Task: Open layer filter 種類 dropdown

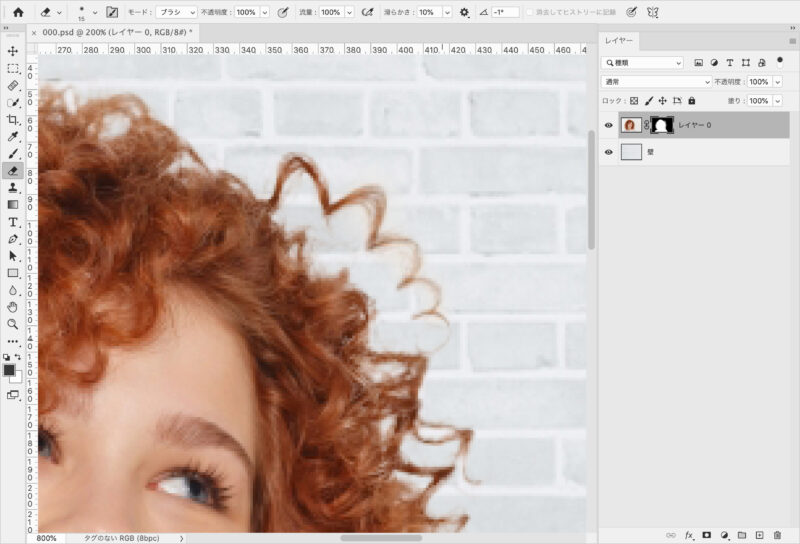Action: (x=642, y=63)
